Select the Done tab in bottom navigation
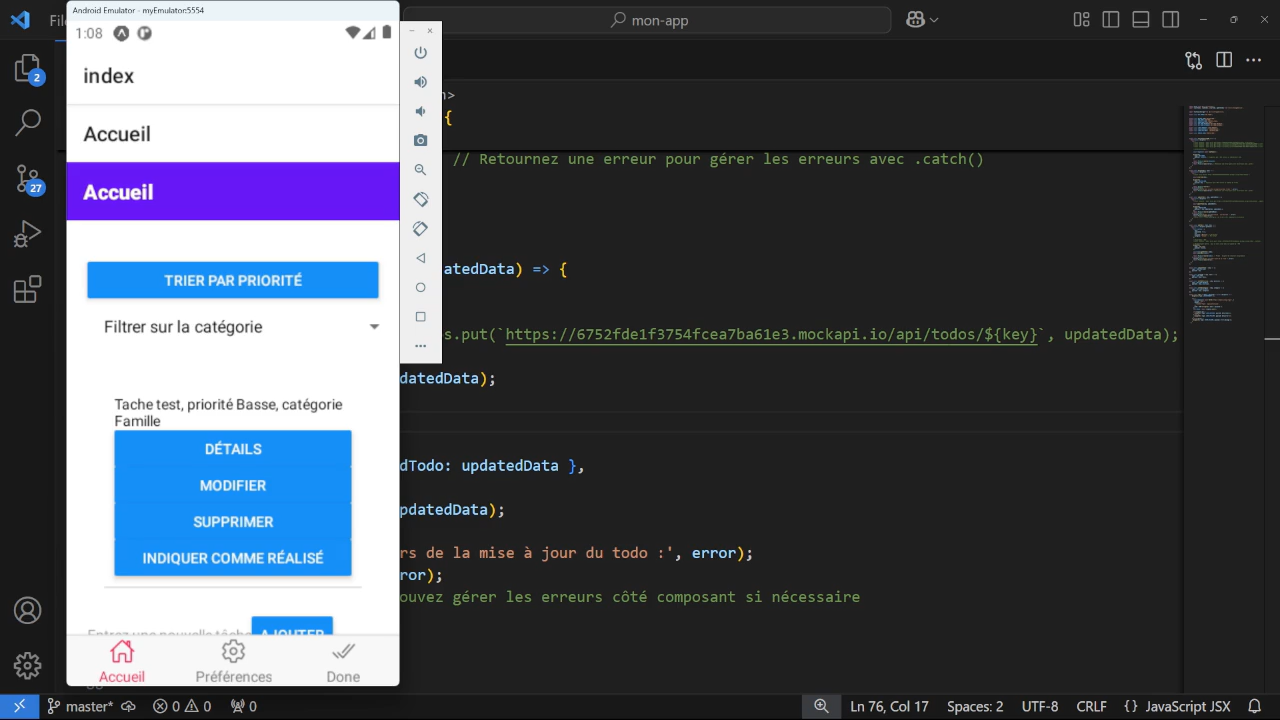 (x=342, y=660)
